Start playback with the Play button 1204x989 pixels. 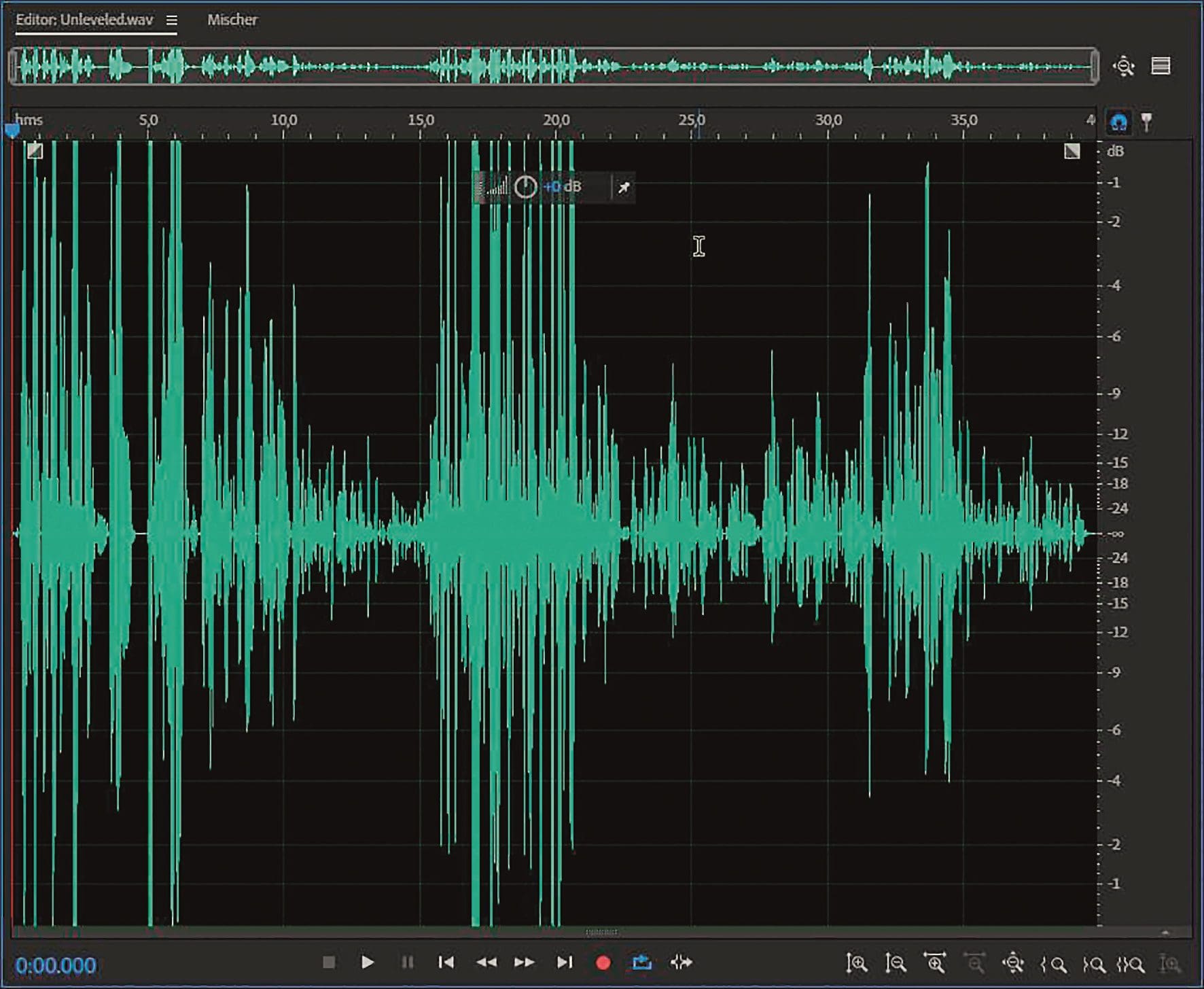click(368, 962)
